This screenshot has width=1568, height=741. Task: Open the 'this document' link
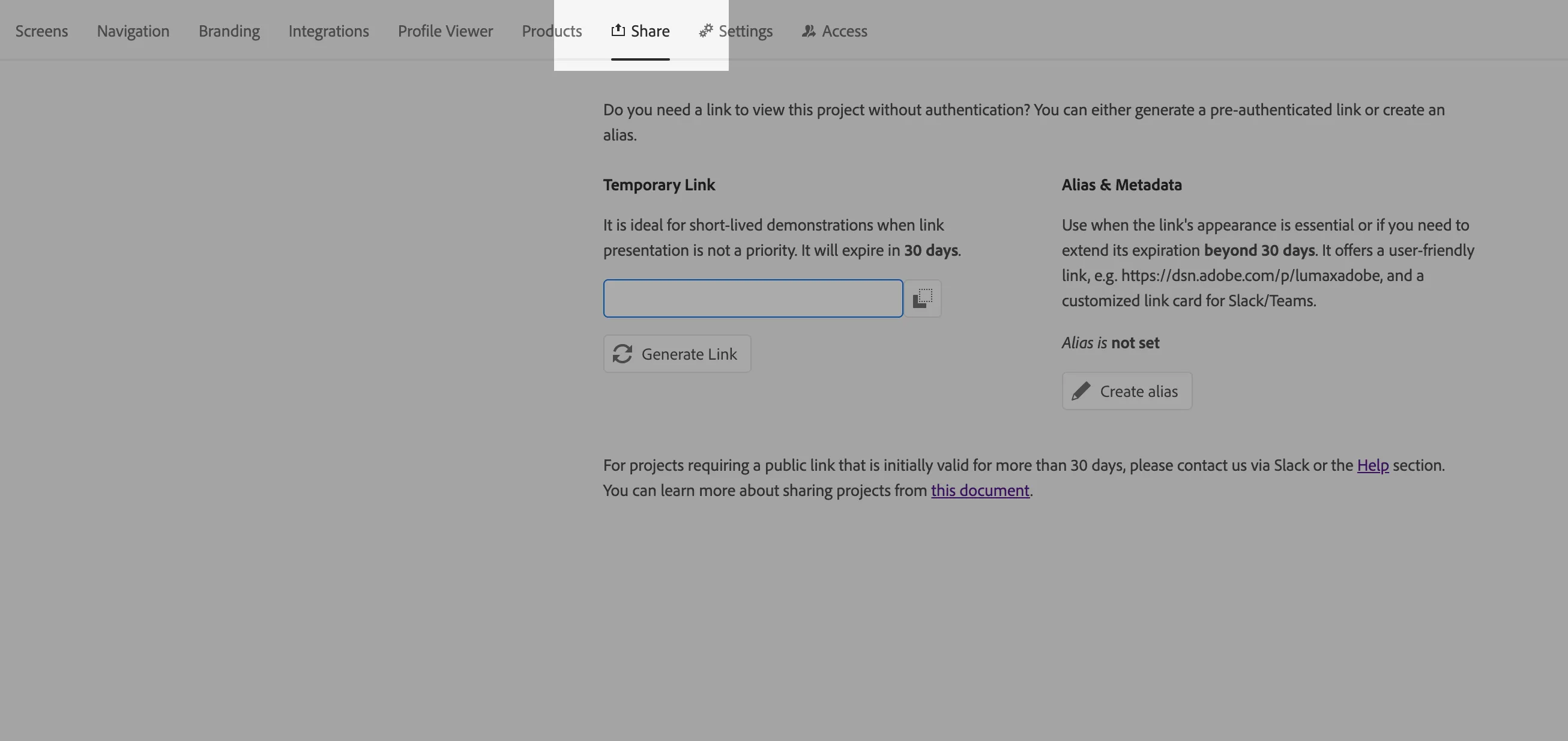(x=980, y=490)
